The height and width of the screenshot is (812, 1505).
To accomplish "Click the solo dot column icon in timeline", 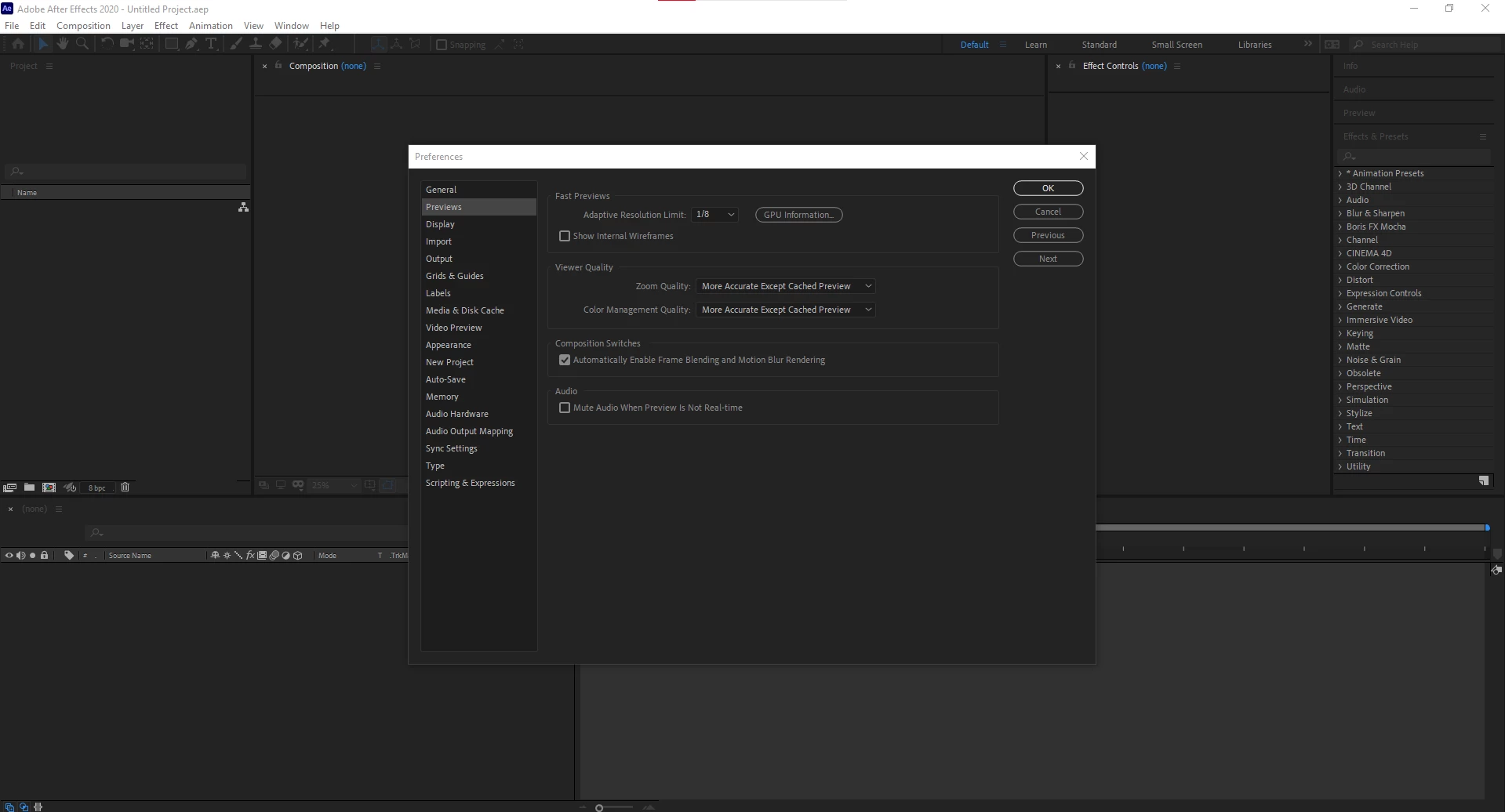I will tap(32, 556).
